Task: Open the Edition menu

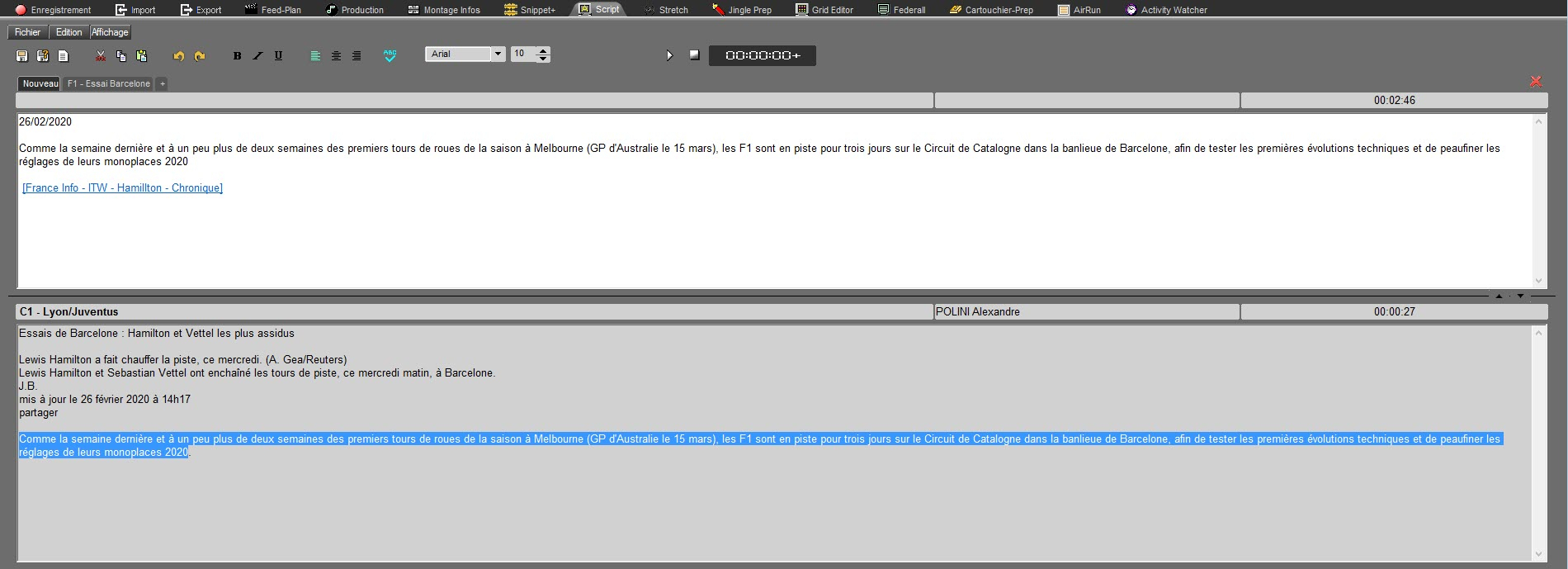Action: coord(68,32)
